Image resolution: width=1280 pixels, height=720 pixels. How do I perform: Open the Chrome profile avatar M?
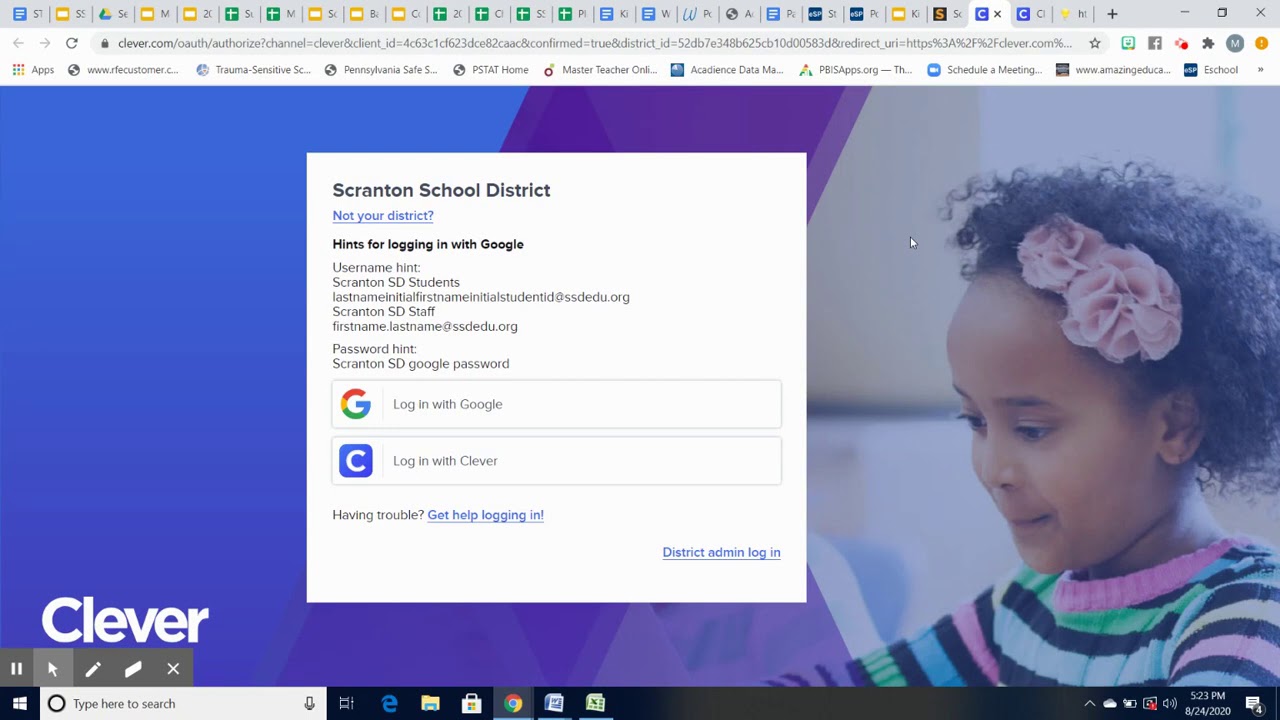point(1235,43)
